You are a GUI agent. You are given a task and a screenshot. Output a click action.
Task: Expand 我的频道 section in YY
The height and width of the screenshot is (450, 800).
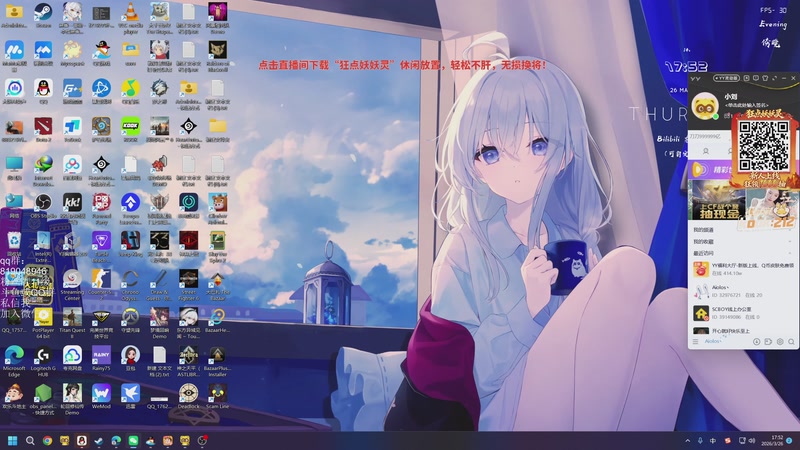click(x=742, y=230)
